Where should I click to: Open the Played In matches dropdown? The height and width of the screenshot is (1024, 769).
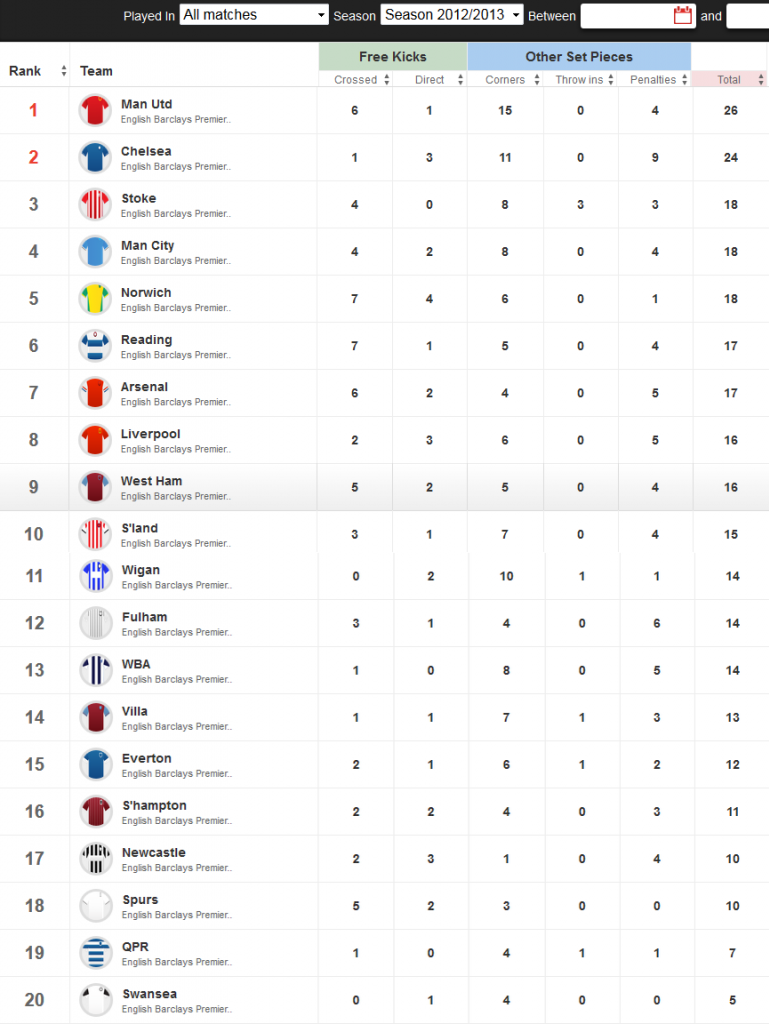tap(253, 15)
